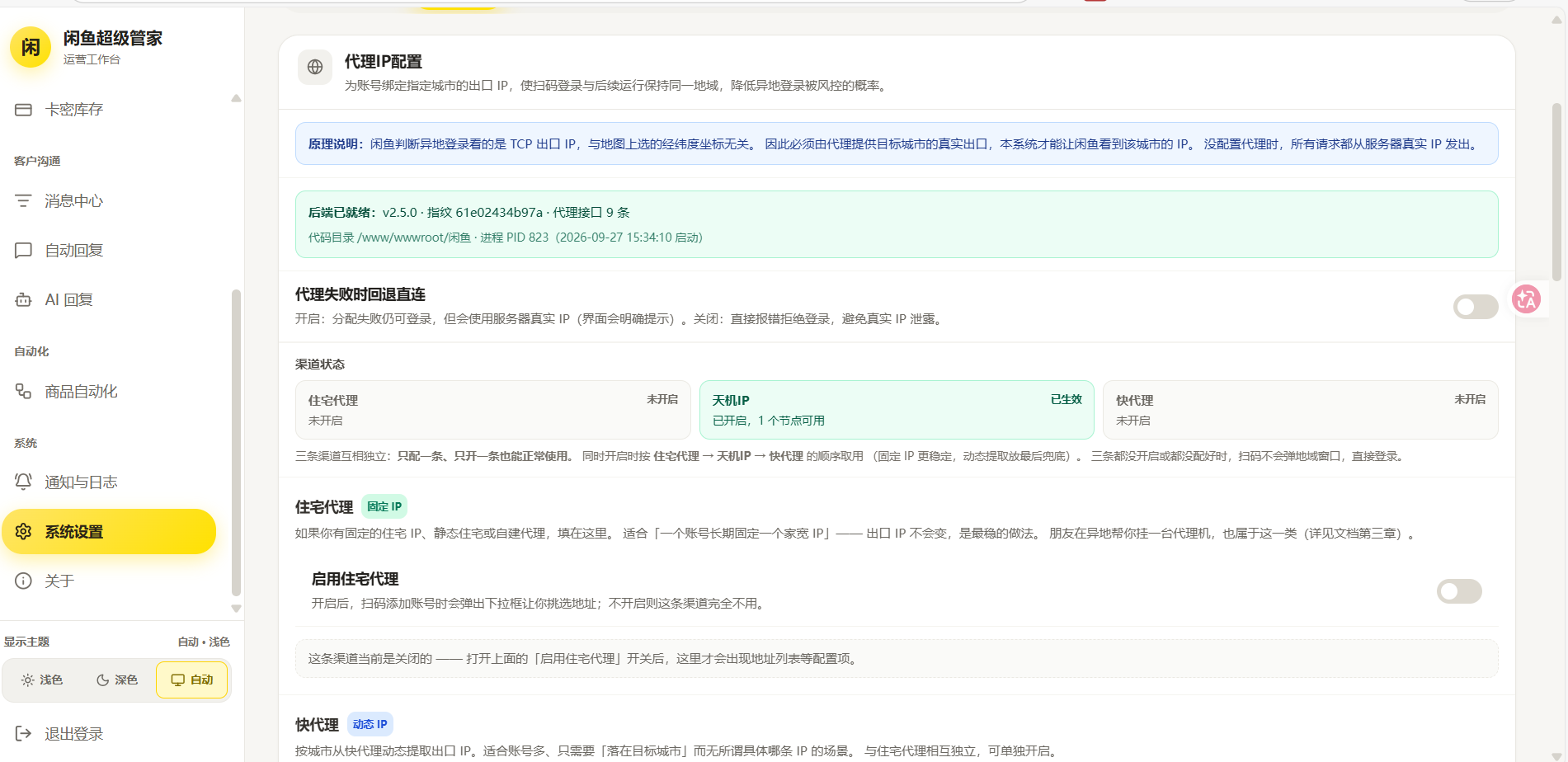Select the 快代理 channel status card
This screenshot has width=1568, height=762.
(1301, 410)
